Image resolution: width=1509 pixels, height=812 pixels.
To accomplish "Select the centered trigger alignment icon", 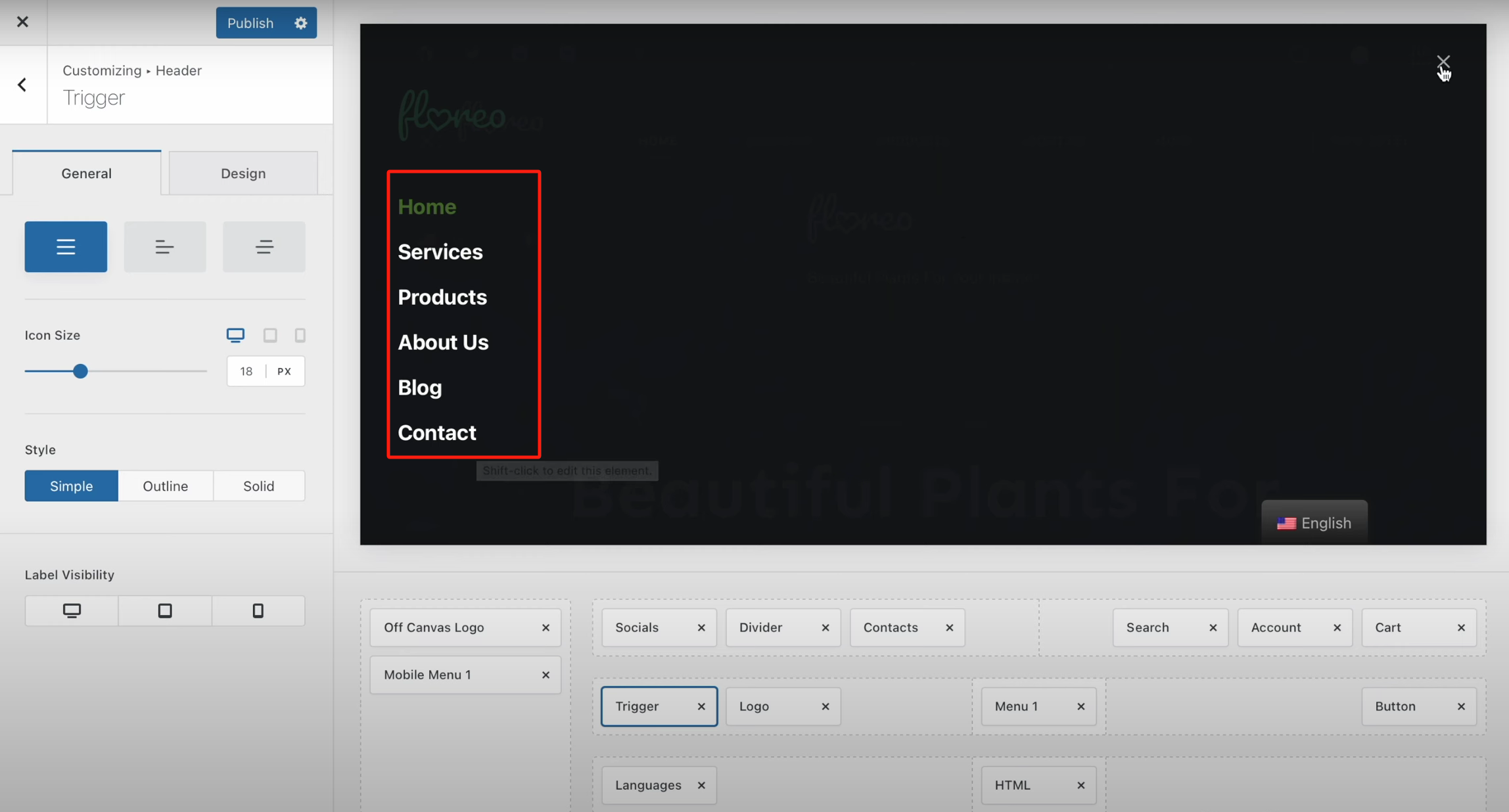I will tap(164, 246).
